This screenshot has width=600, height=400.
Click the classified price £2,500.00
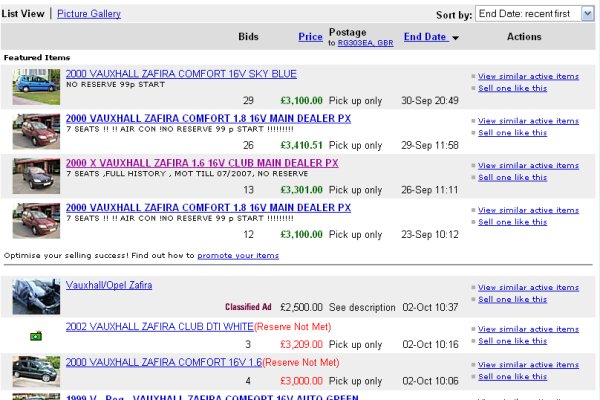(x=302, y=307)
